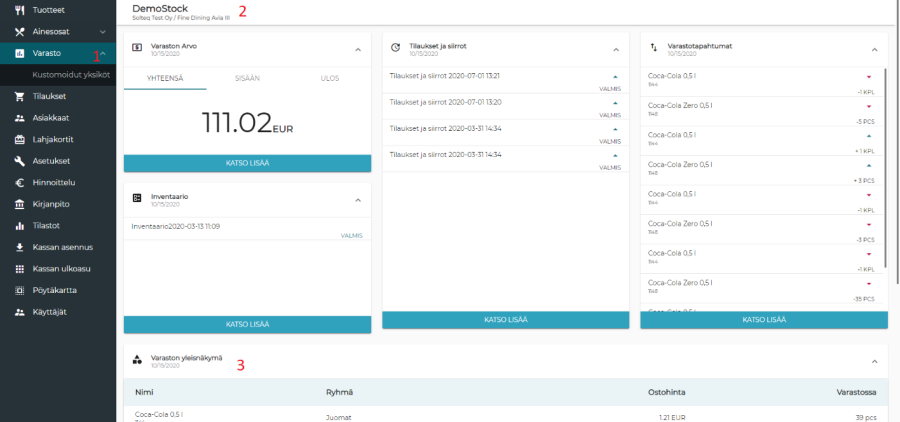Collapse the Varaston yleisnäkymä section

pos(873,360)
